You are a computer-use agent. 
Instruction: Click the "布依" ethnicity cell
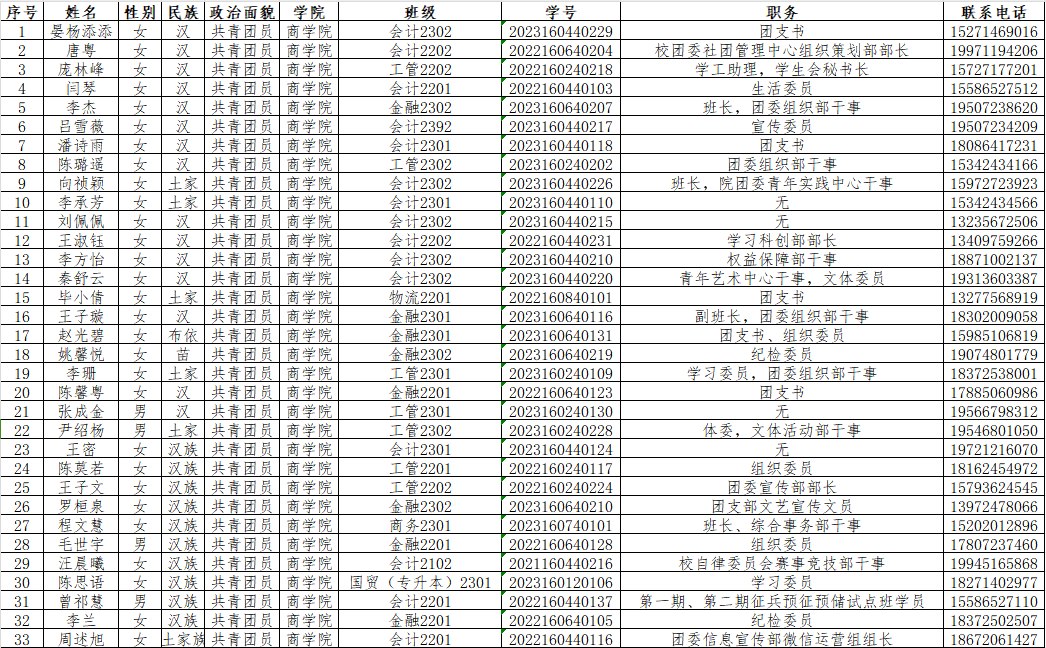click(x=182, y=335)
